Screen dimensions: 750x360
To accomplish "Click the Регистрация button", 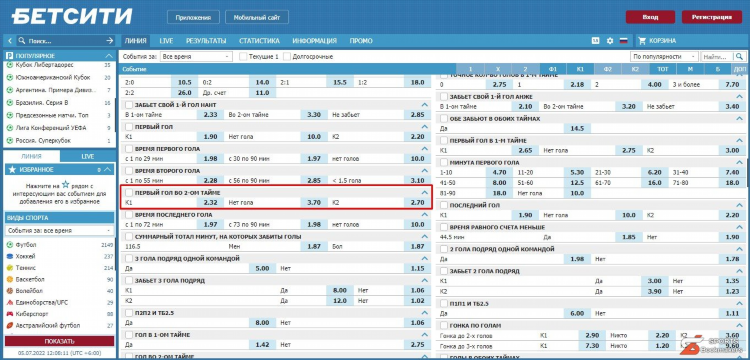I will tap(712, 17).
